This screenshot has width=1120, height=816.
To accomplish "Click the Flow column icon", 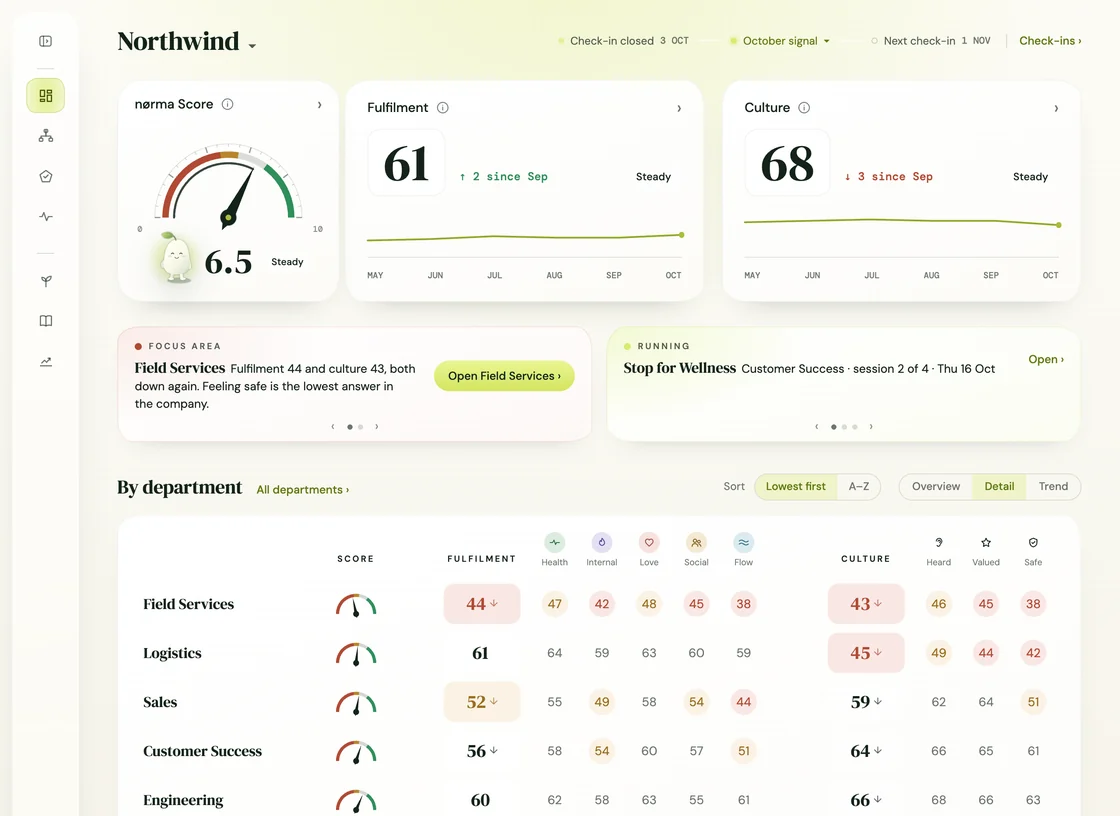I will pos(744,542).
